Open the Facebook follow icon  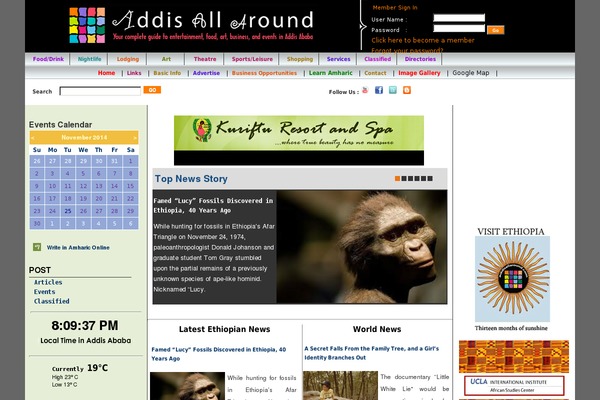point(379,90)
